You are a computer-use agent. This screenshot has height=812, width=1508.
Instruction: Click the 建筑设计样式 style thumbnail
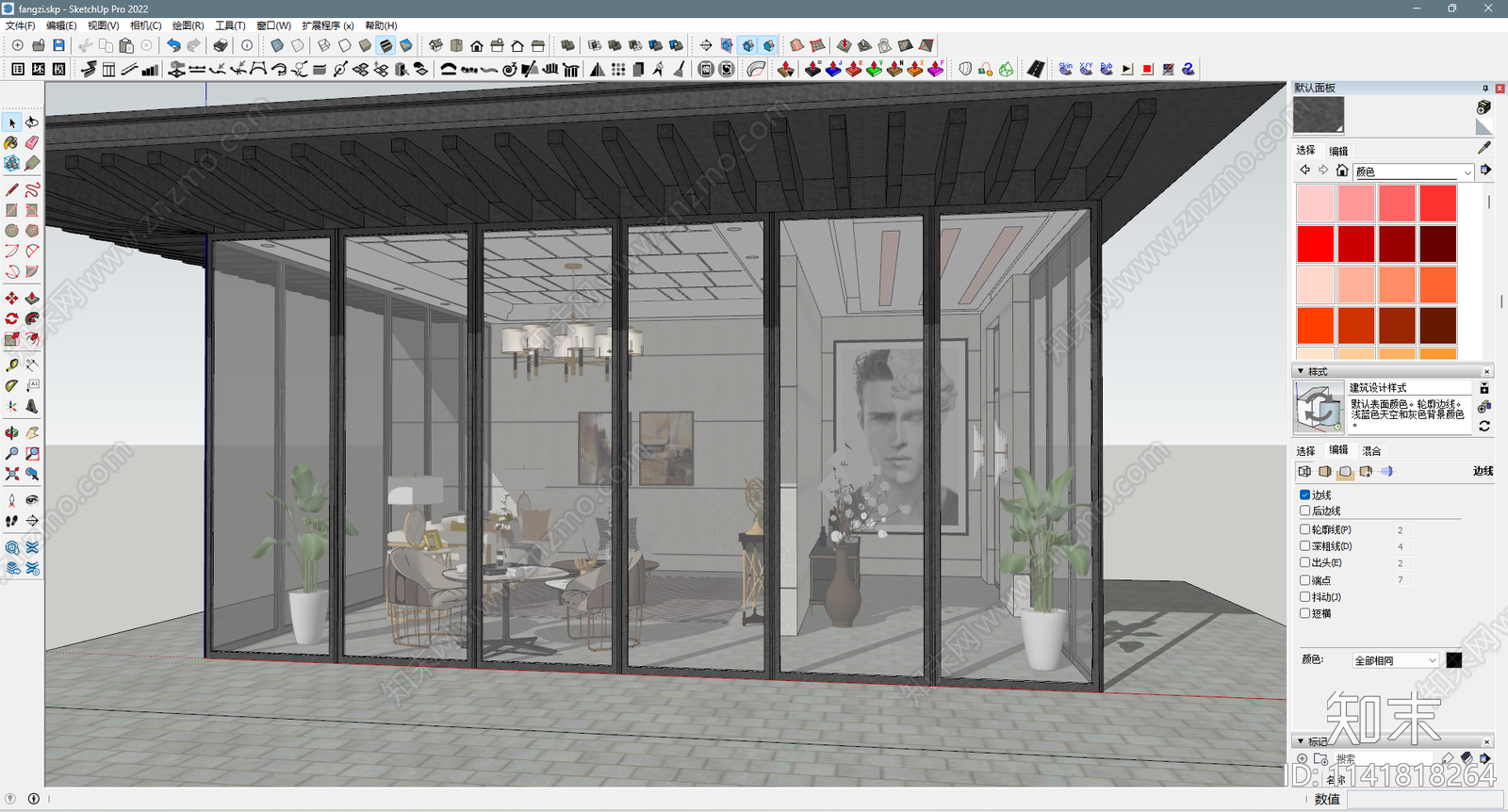pos(1319,408)
